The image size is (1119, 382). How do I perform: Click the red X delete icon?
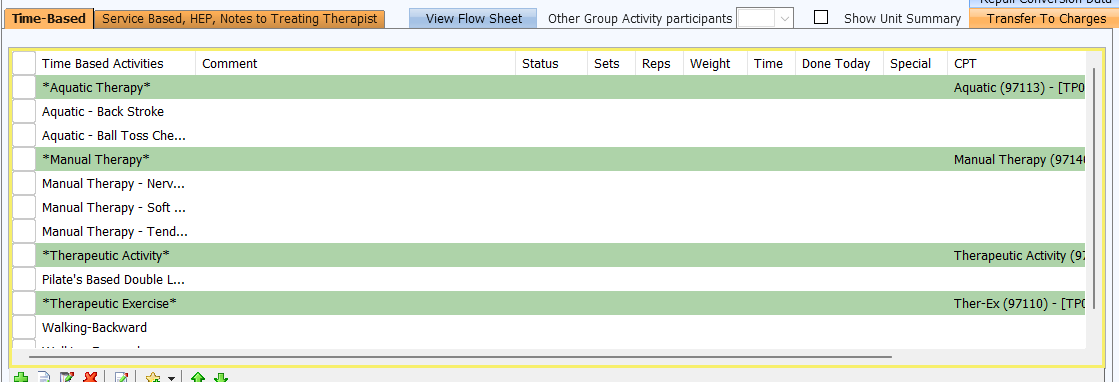click(90, 378)
